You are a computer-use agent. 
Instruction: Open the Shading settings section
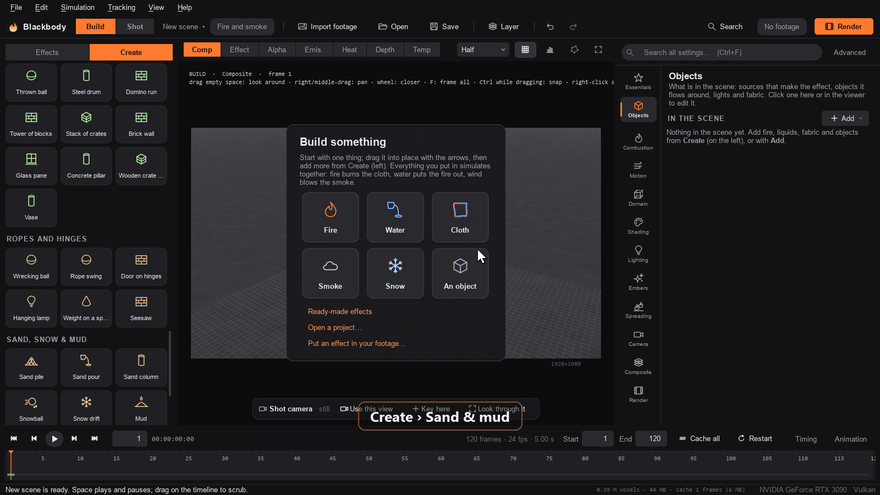click(x=638, y=226)
